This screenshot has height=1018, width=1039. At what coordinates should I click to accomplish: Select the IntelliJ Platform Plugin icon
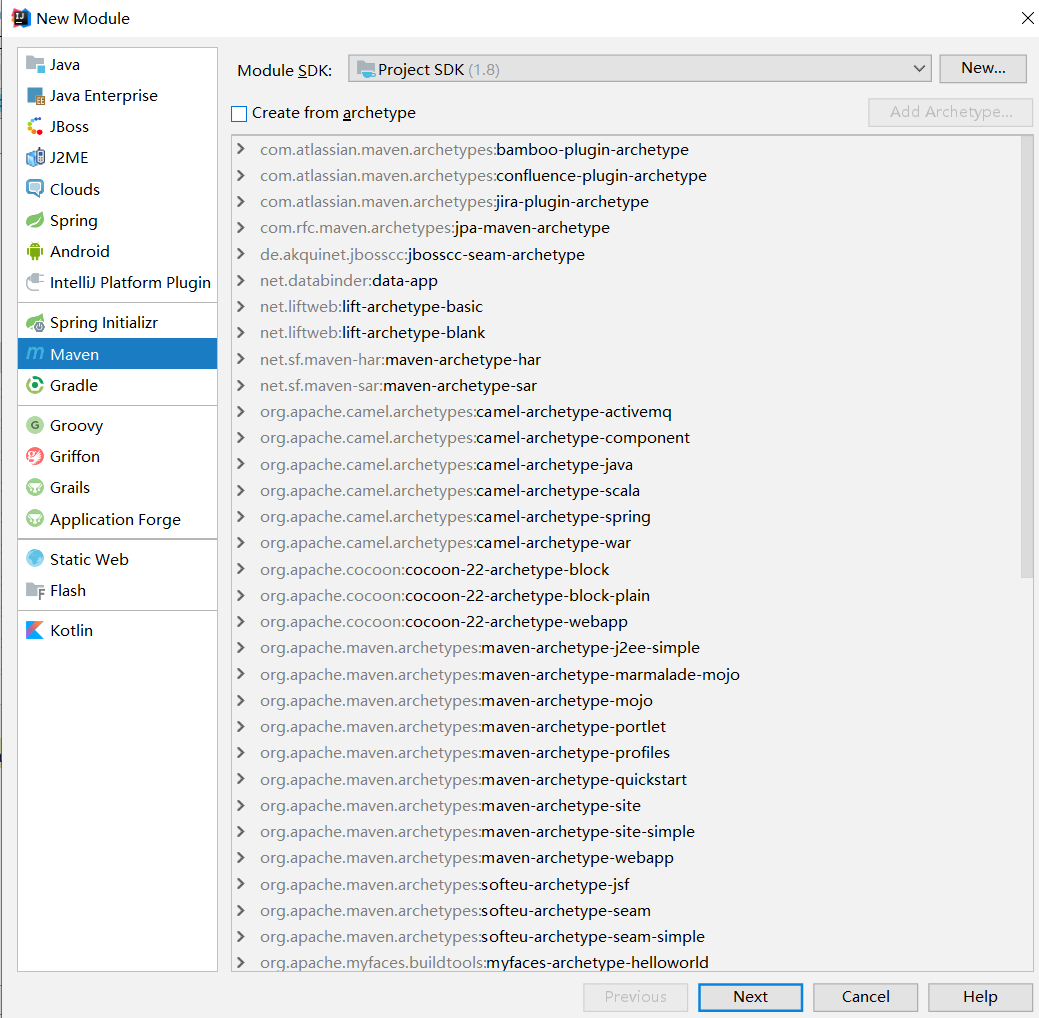pos(34,282)
